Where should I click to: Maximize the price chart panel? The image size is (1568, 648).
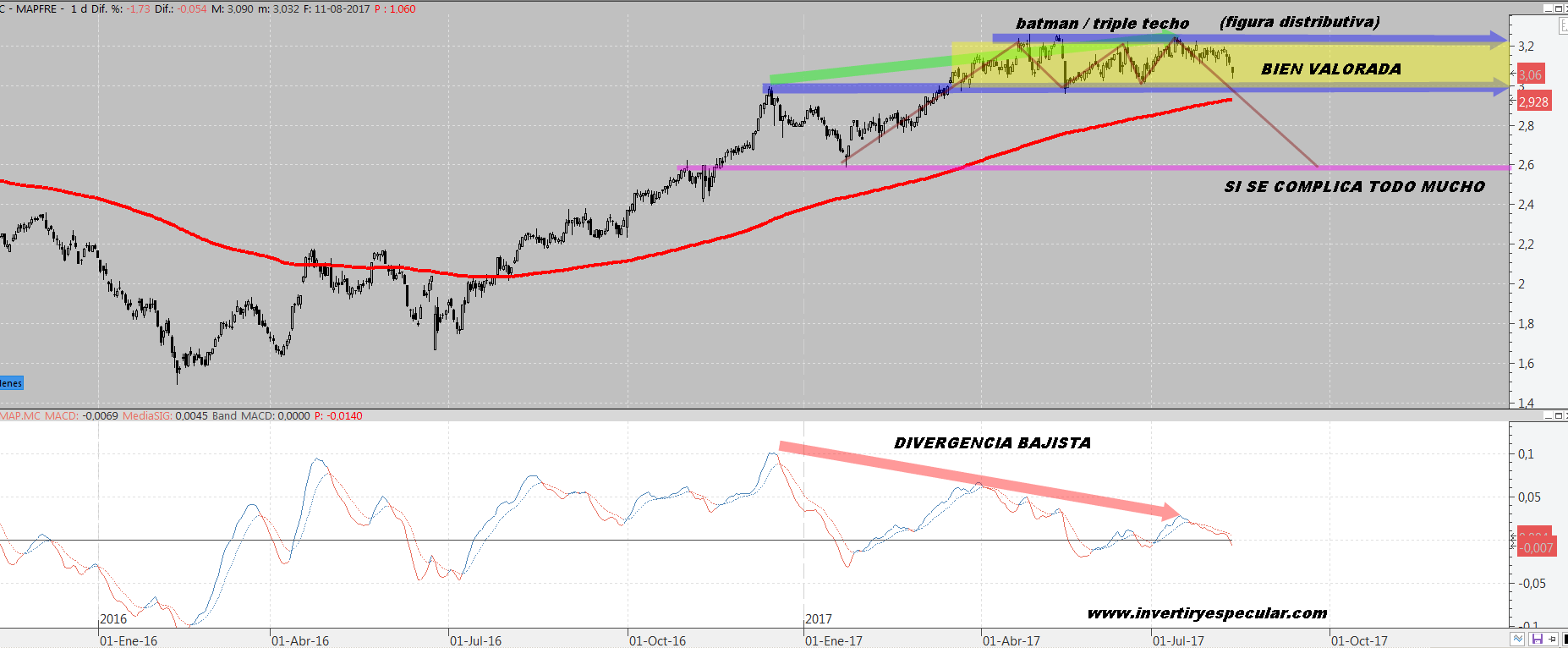tap(1560, 8)
